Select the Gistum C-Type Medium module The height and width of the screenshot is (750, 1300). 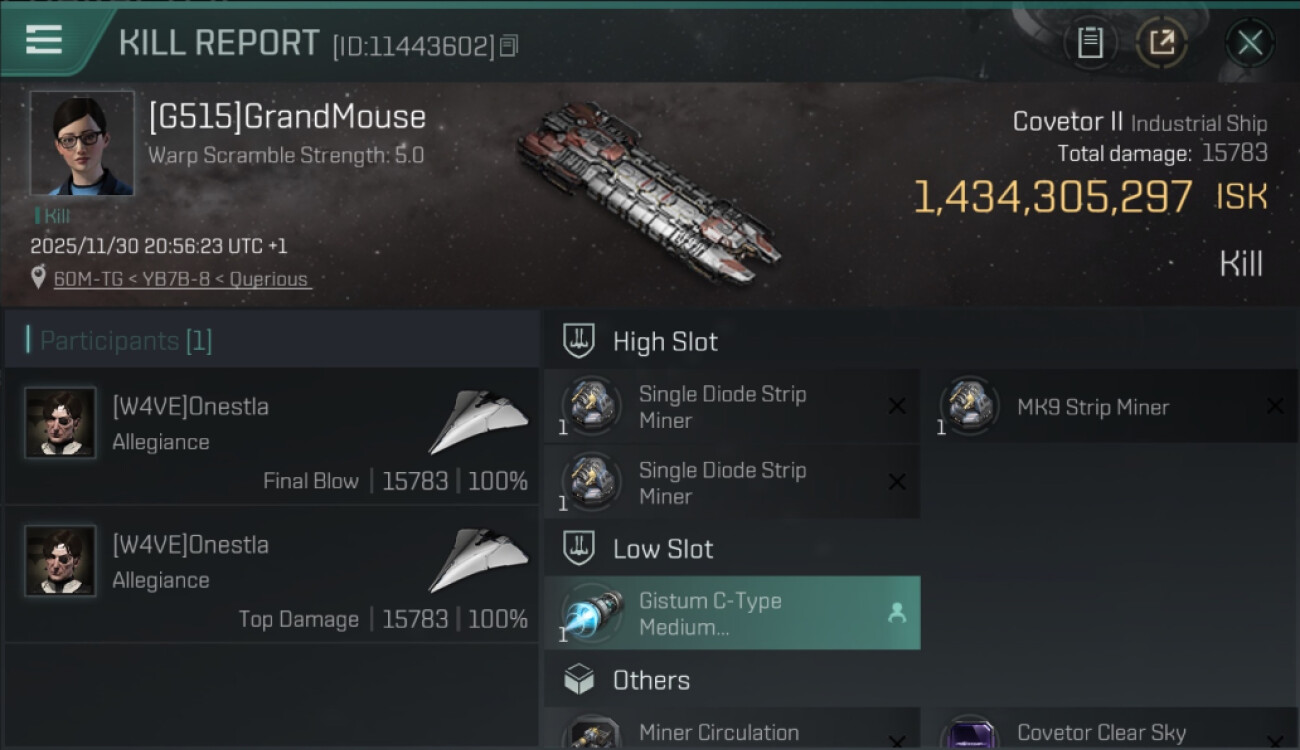[732, 614]
